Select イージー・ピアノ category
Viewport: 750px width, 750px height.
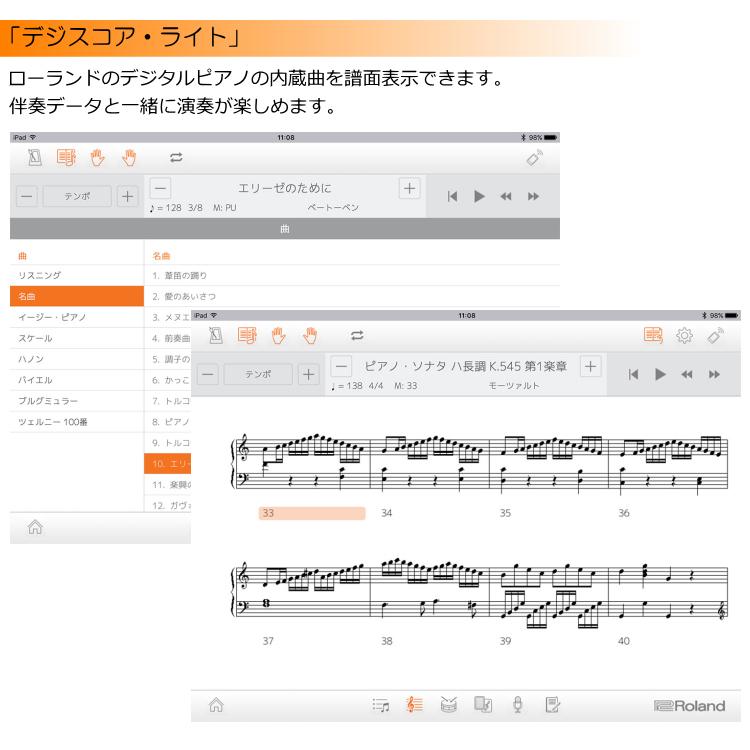[77, 317]
